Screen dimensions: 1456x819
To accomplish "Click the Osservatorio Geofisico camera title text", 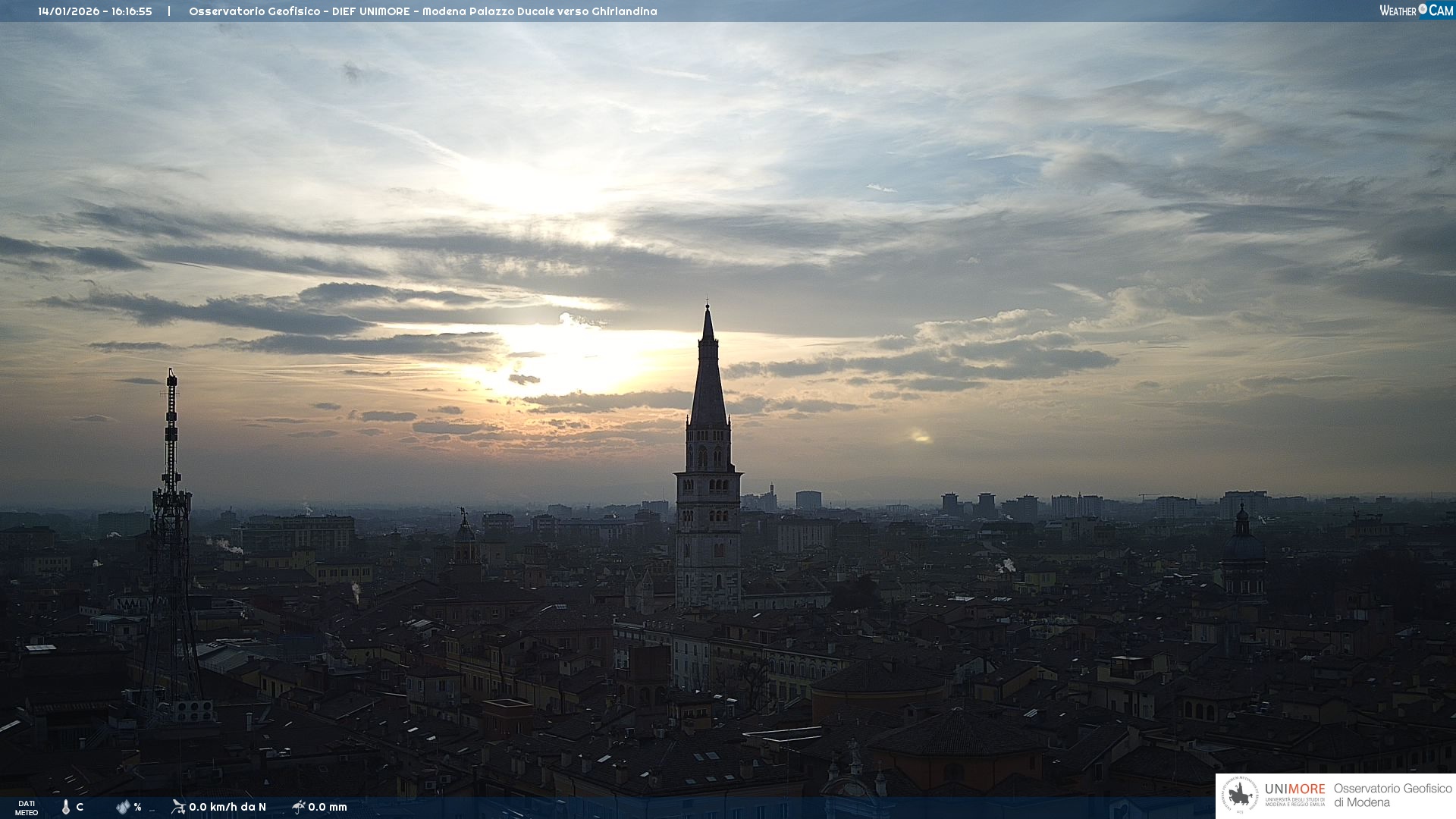I will point(422,11).
